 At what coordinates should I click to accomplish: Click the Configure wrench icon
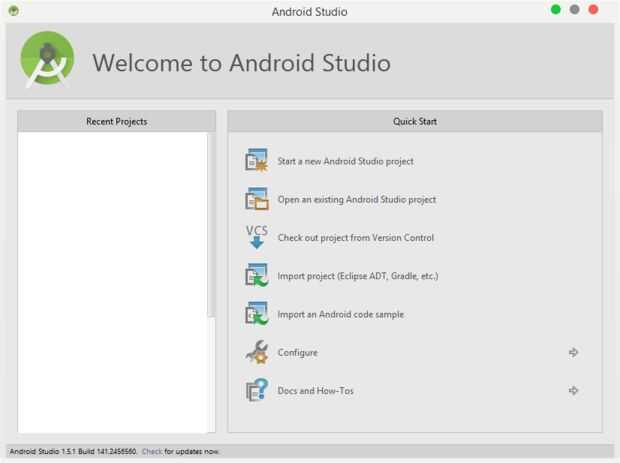point(257,352)
